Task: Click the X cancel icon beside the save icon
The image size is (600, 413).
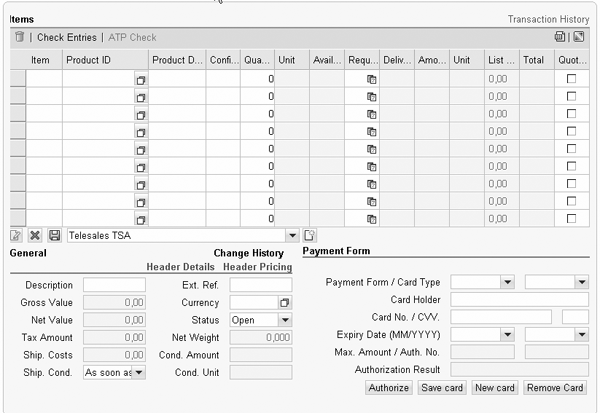Action: point(34,236)
